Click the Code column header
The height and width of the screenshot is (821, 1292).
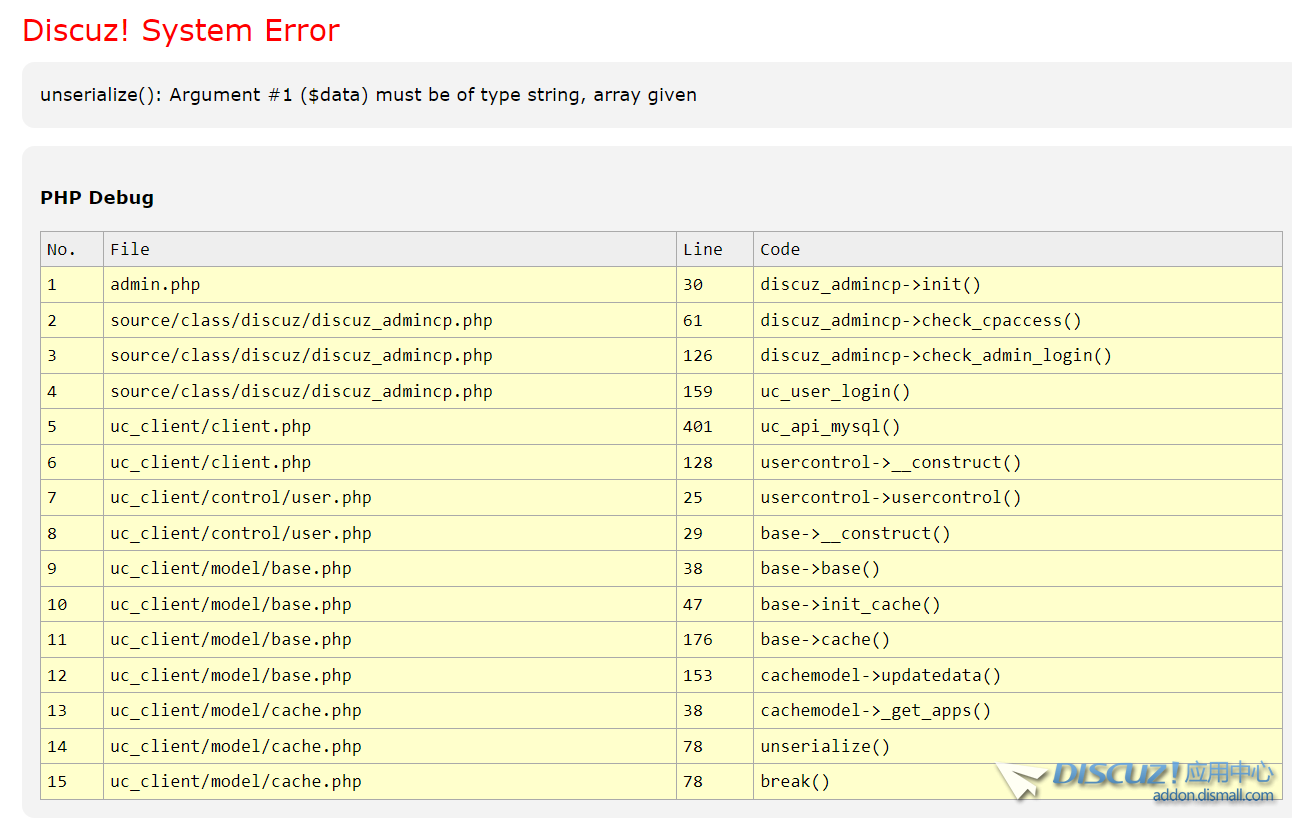pyautogui.click(x=780, y=249)
